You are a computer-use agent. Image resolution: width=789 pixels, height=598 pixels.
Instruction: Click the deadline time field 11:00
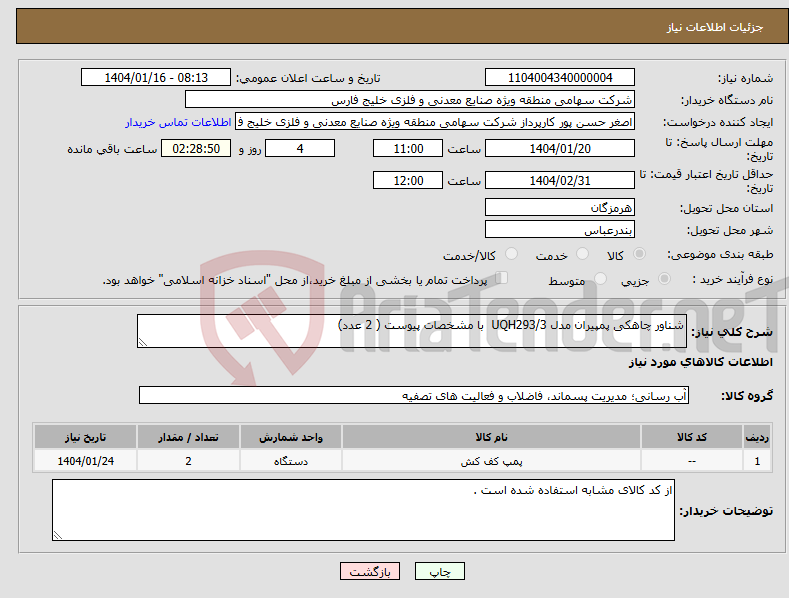coord(408,148)
